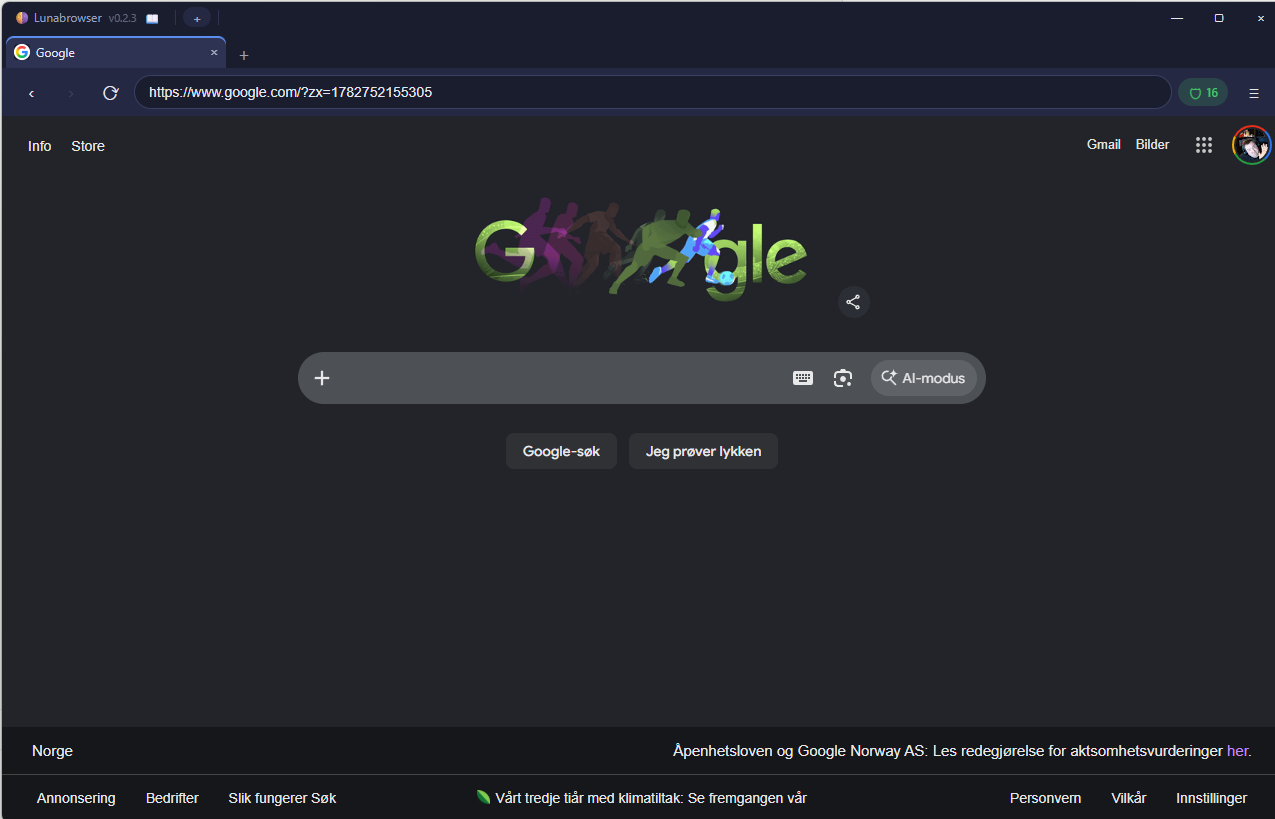Image resolution: width=1275 pixels, height=819 pixels.
Task: Open the book icon beside version number
Action: (x=152, y=19)
